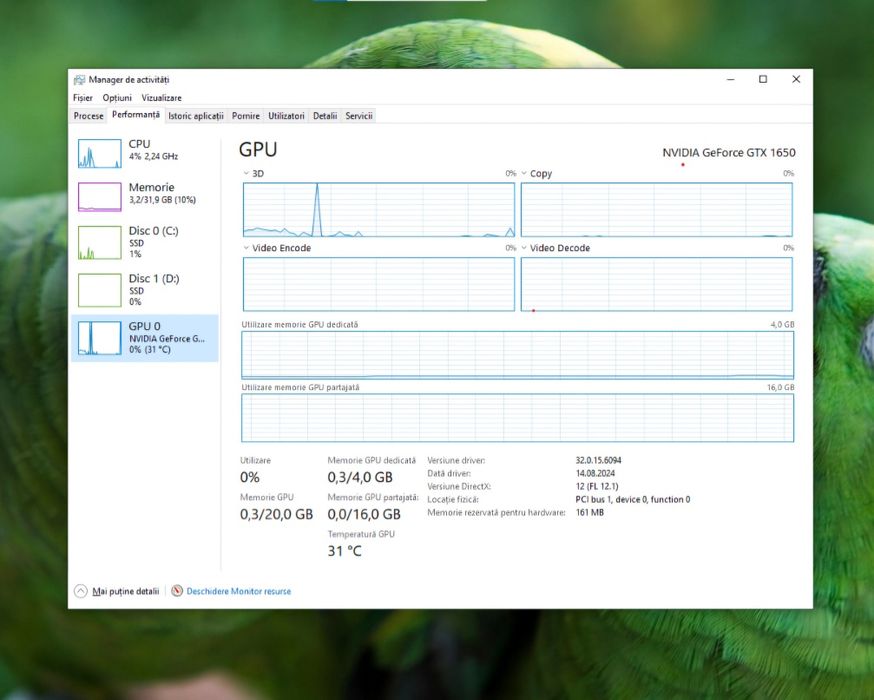This screenshot has width=874, height=700.
Task: Click the collapse arrow icon for Mai puține detalii
Action: pos(81,591)
